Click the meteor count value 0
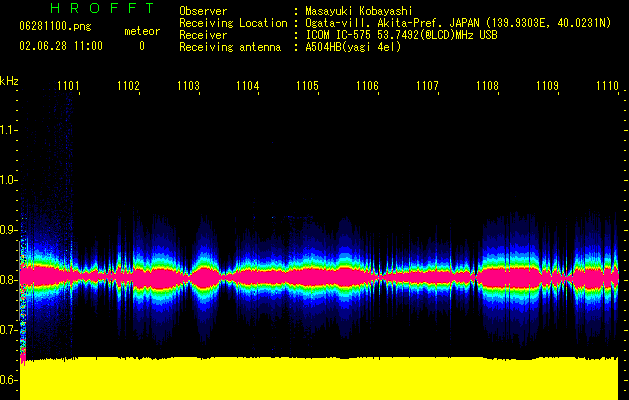629x400 pixels. coord(142,46)
